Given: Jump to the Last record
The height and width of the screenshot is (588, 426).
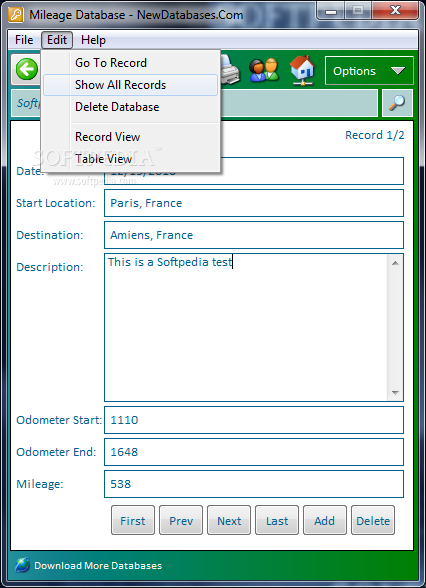Looking at the screenshot, I should pos(277,520).
